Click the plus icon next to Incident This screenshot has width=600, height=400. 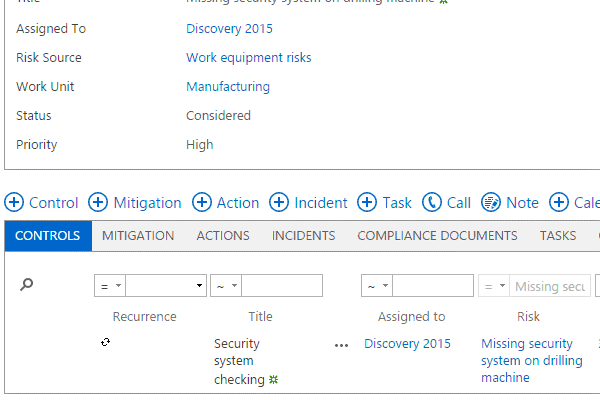tap(279, 202)
